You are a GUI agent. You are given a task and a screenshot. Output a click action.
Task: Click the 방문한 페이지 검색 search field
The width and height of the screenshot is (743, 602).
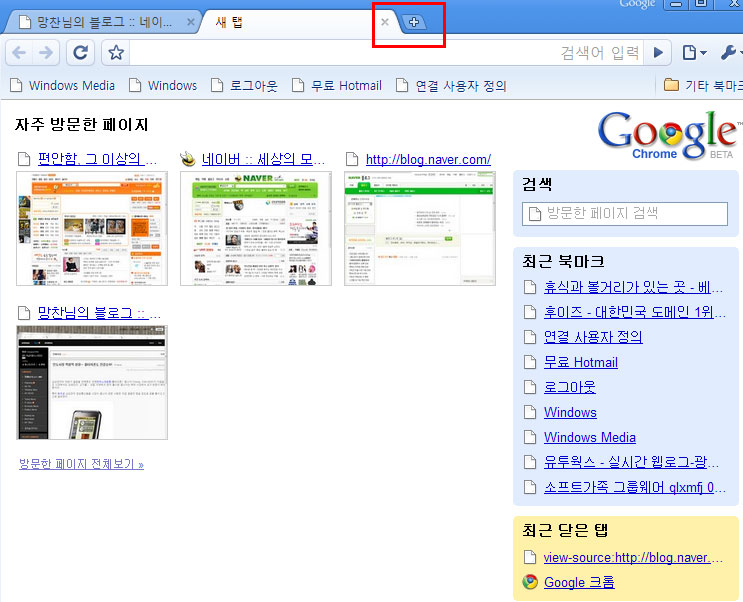pos(625,214)
